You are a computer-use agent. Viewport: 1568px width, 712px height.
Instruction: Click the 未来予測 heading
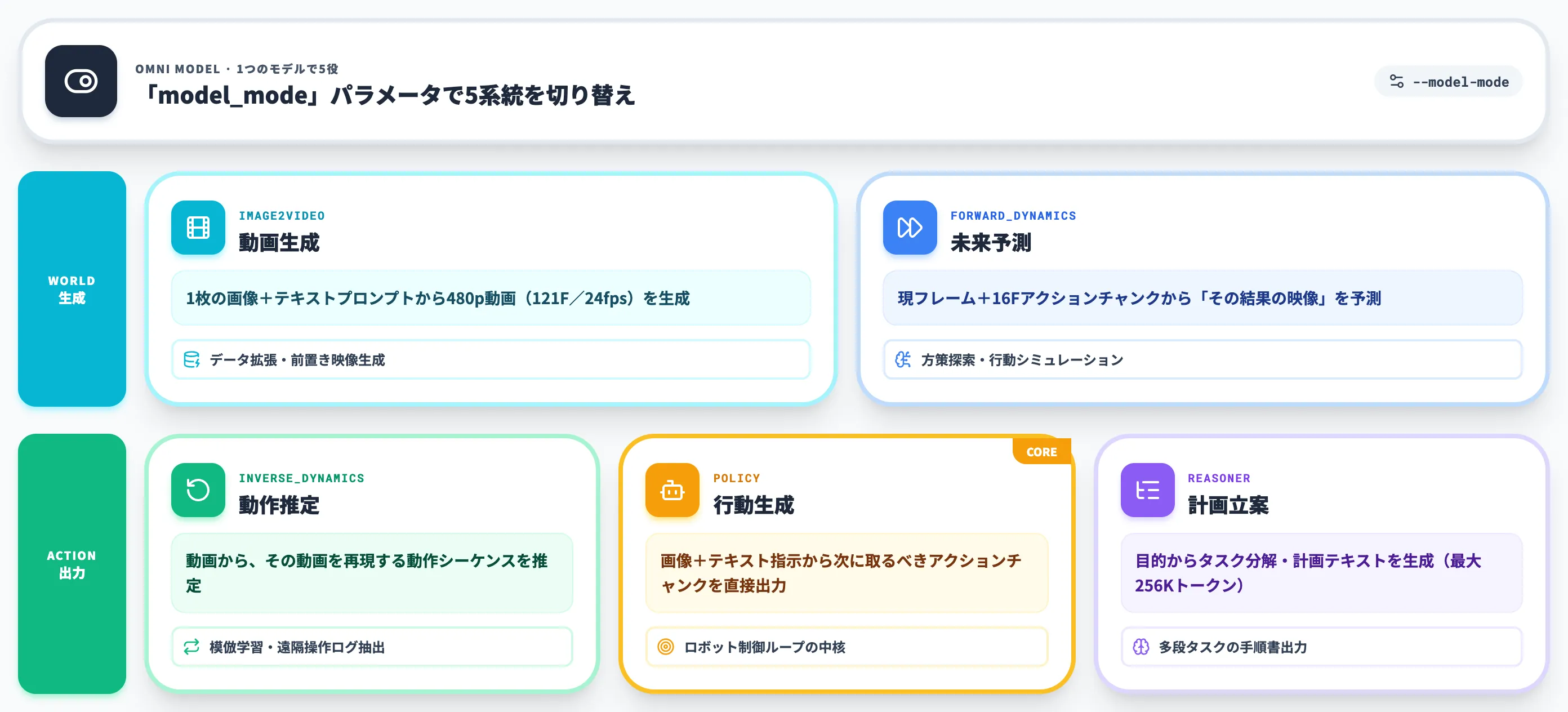[991, 243]
